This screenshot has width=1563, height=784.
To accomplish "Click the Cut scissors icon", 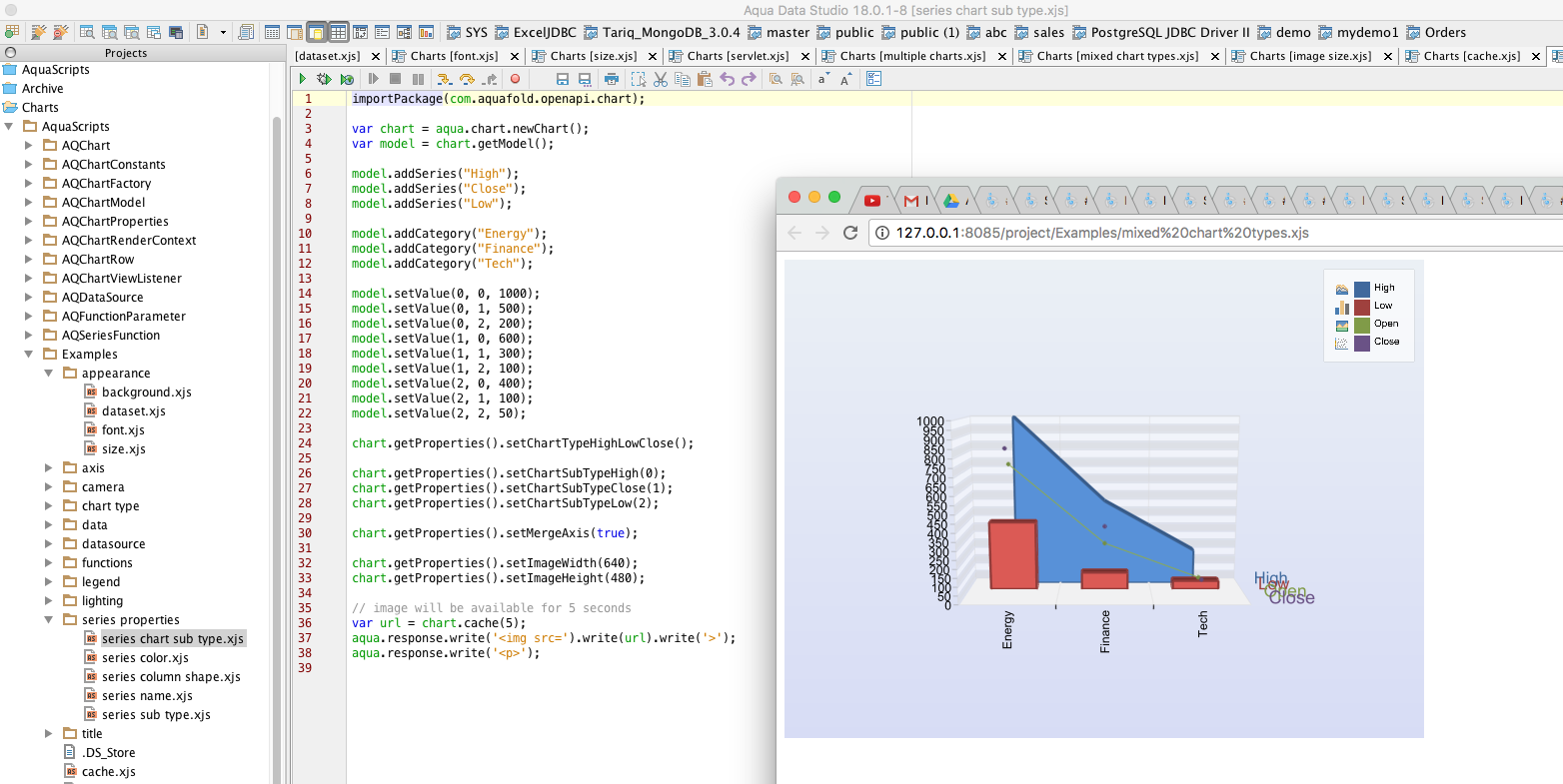I will coord(661,79).
